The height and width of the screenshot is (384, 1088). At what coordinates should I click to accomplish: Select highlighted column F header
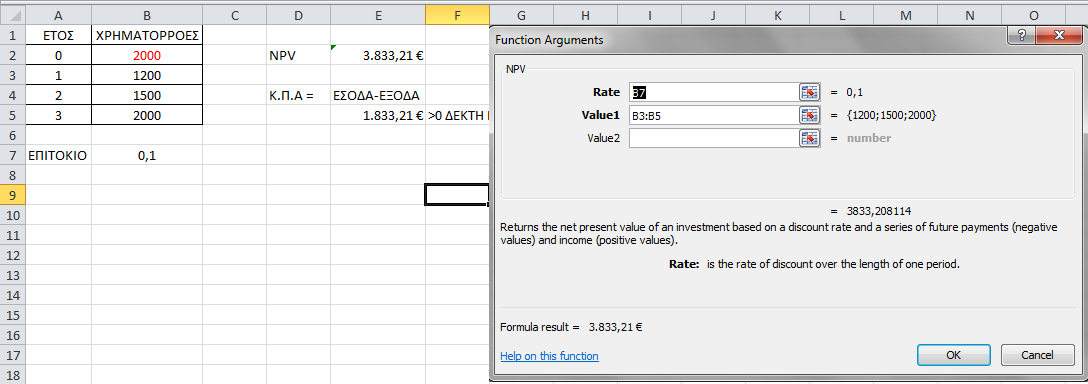[x=457, y=15]
